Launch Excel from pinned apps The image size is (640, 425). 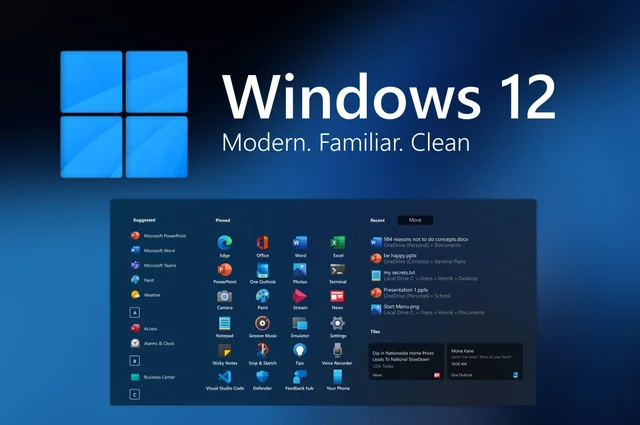coord(338,246)
